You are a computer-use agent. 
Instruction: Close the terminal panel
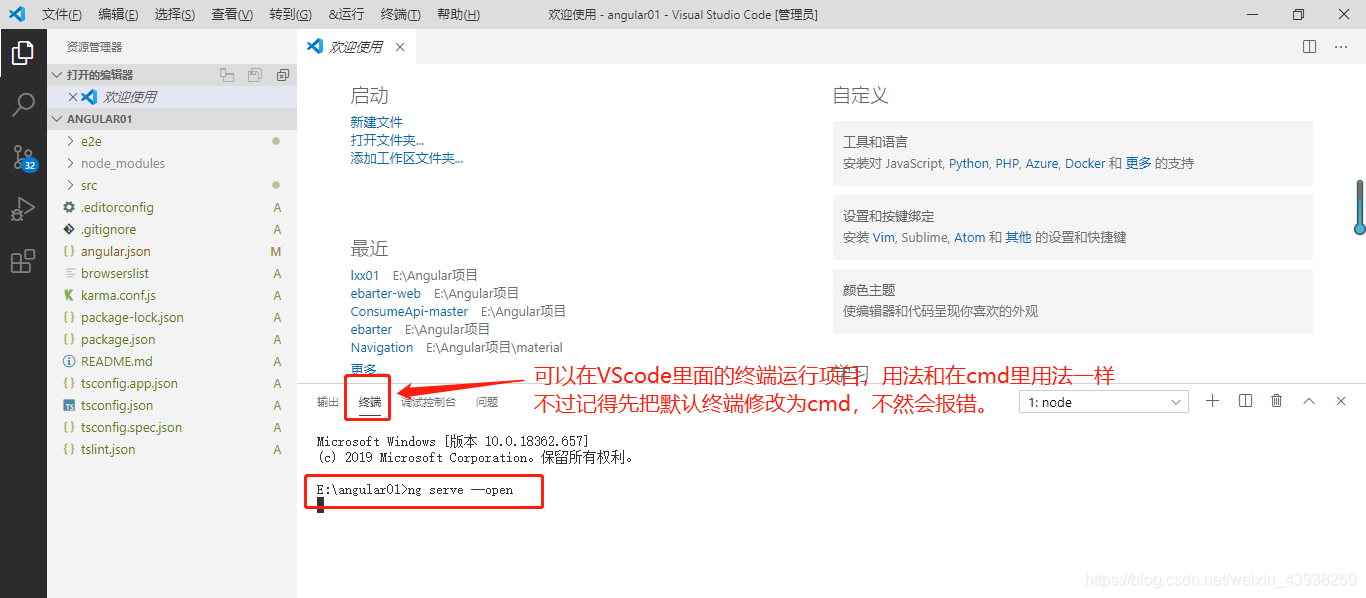click(x=1341, y=401)
